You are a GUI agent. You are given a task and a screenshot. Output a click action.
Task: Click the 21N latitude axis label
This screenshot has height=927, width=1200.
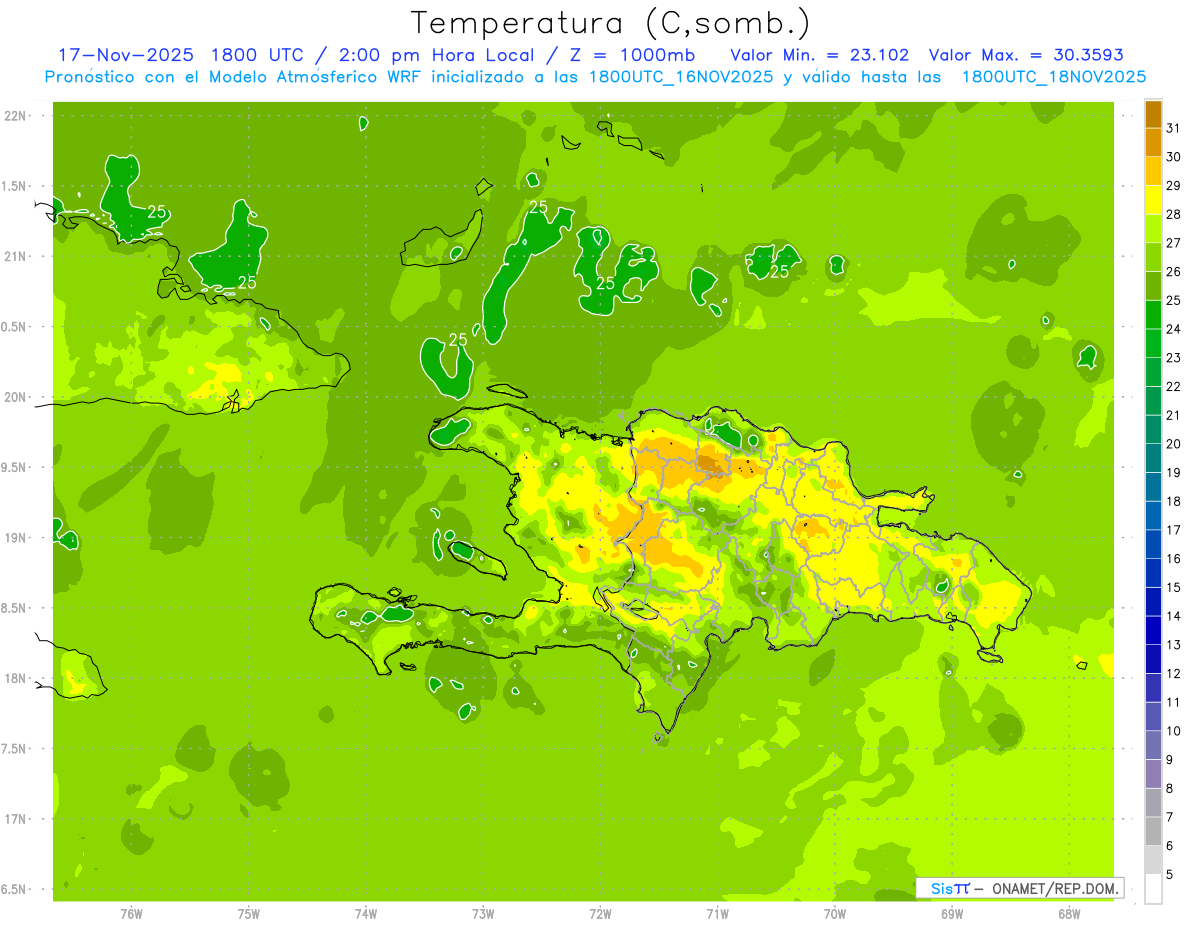(17, 257)
